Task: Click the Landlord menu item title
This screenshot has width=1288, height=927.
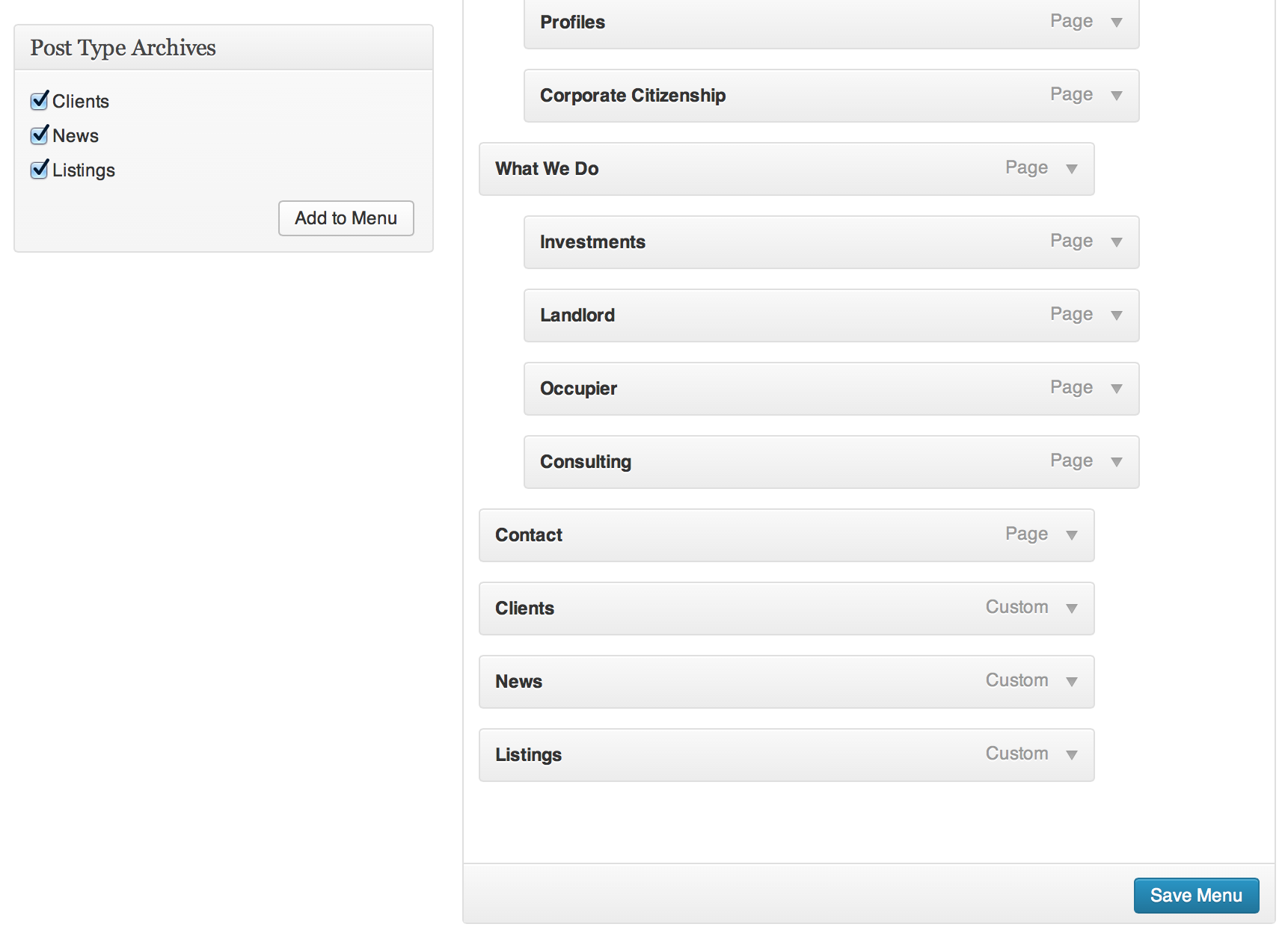Action: coord(577,315)
